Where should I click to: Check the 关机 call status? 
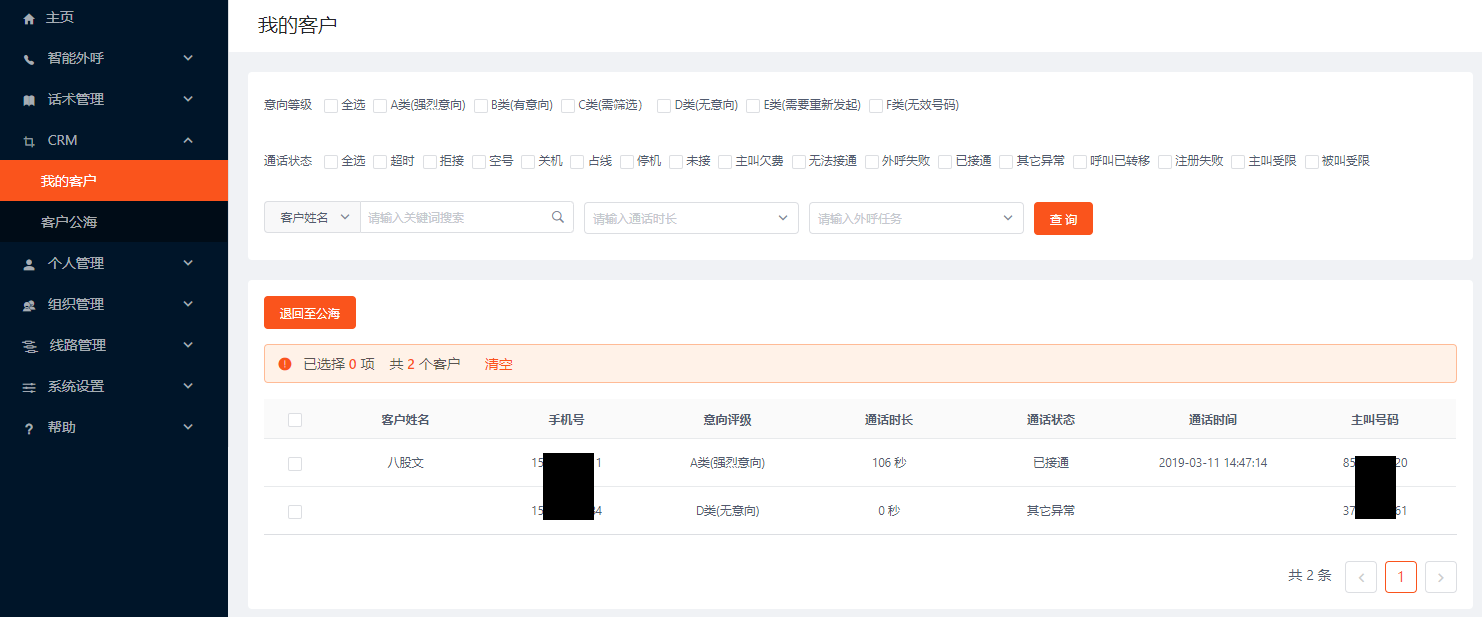tap(528, 161)
